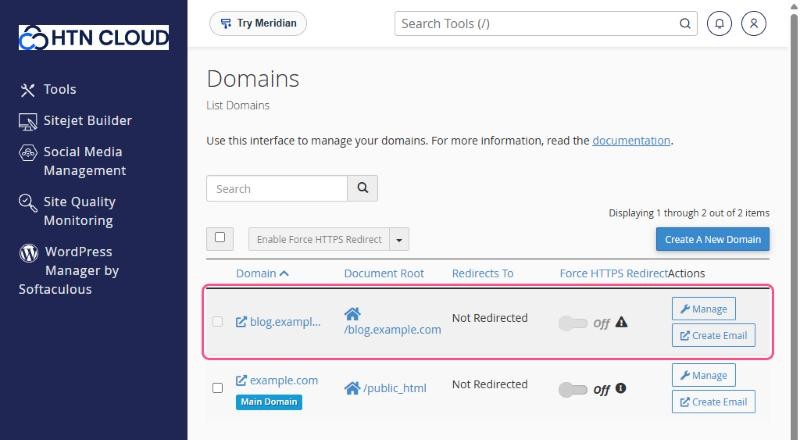Open WordPress Manager by Softaculous

(x=69, y=270)
